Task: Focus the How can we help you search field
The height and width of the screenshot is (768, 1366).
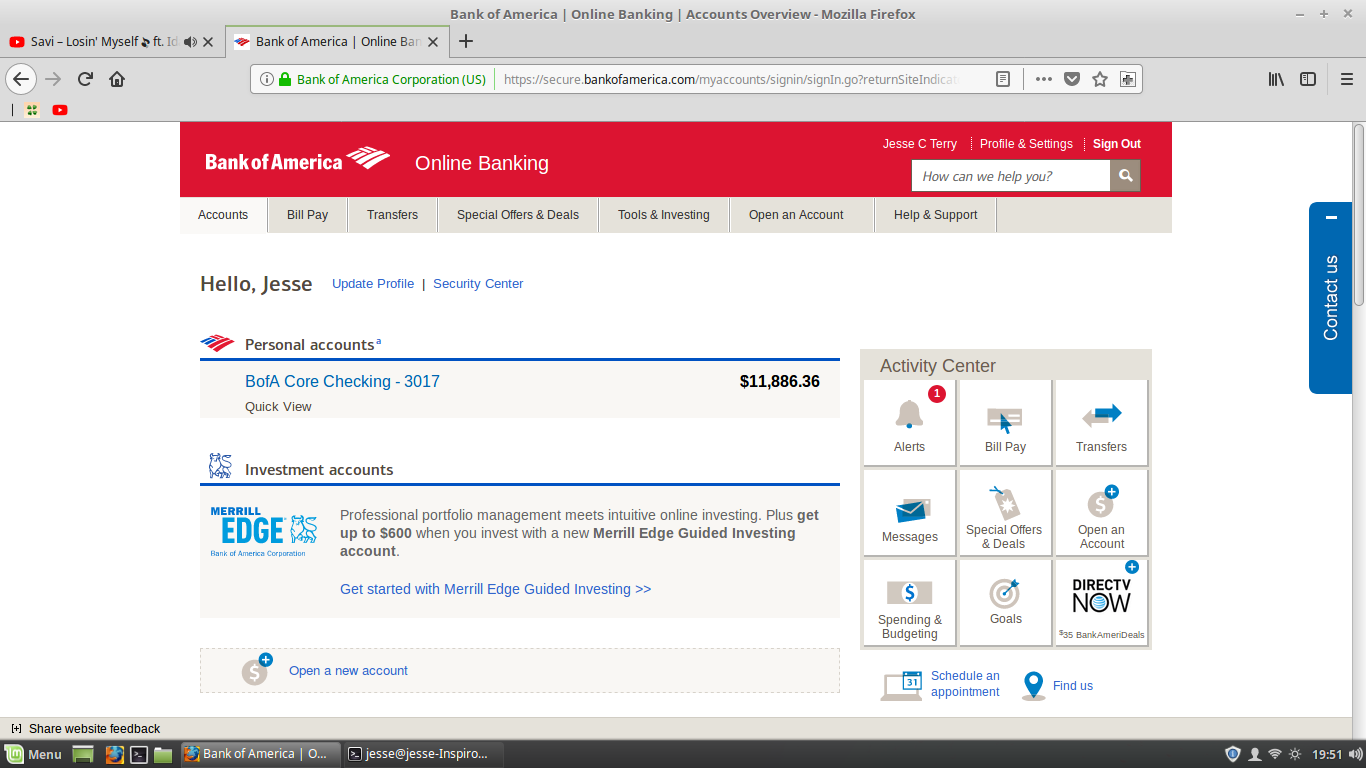Action: 1010,176
